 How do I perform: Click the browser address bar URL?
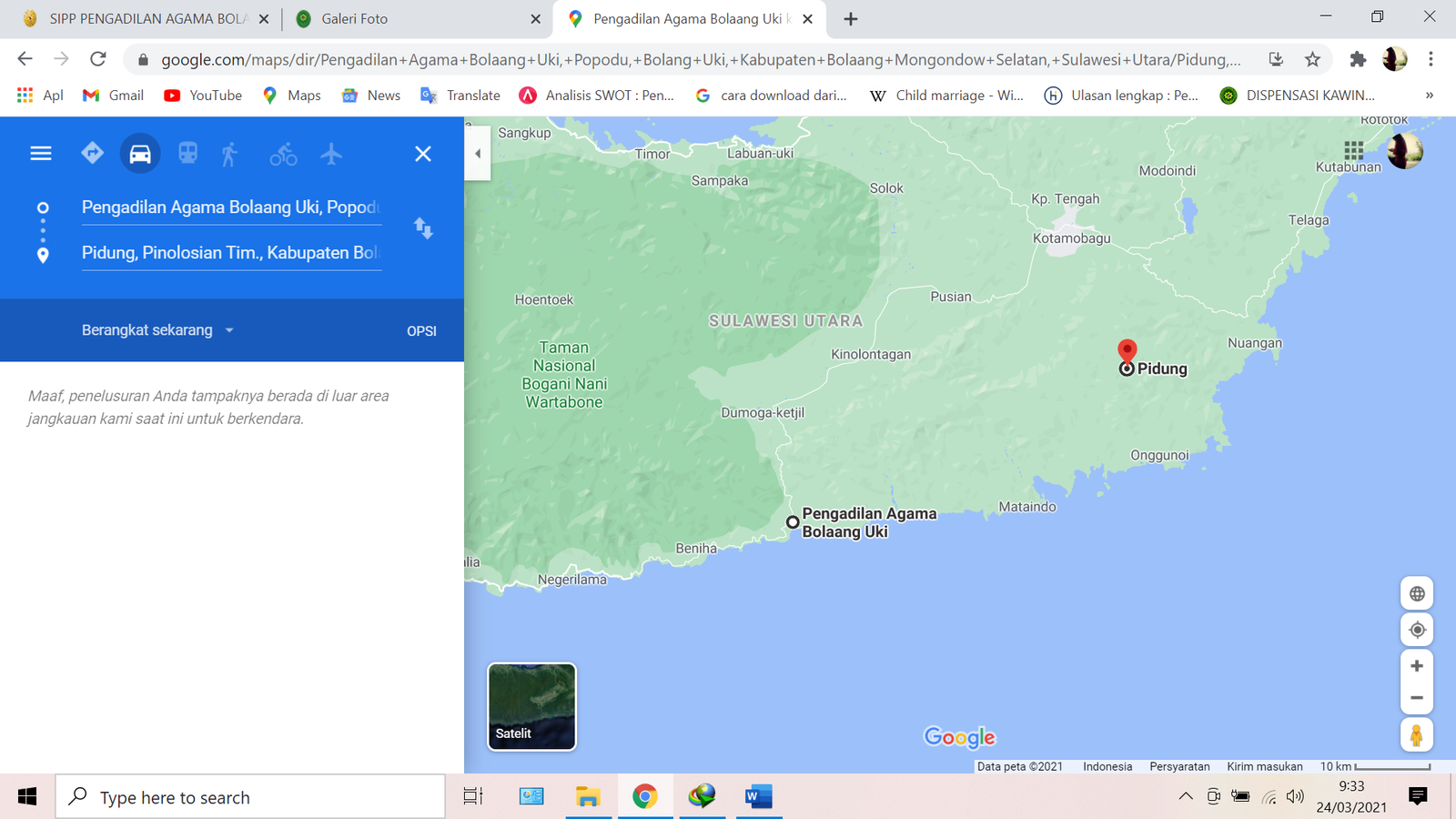point(701,59)
